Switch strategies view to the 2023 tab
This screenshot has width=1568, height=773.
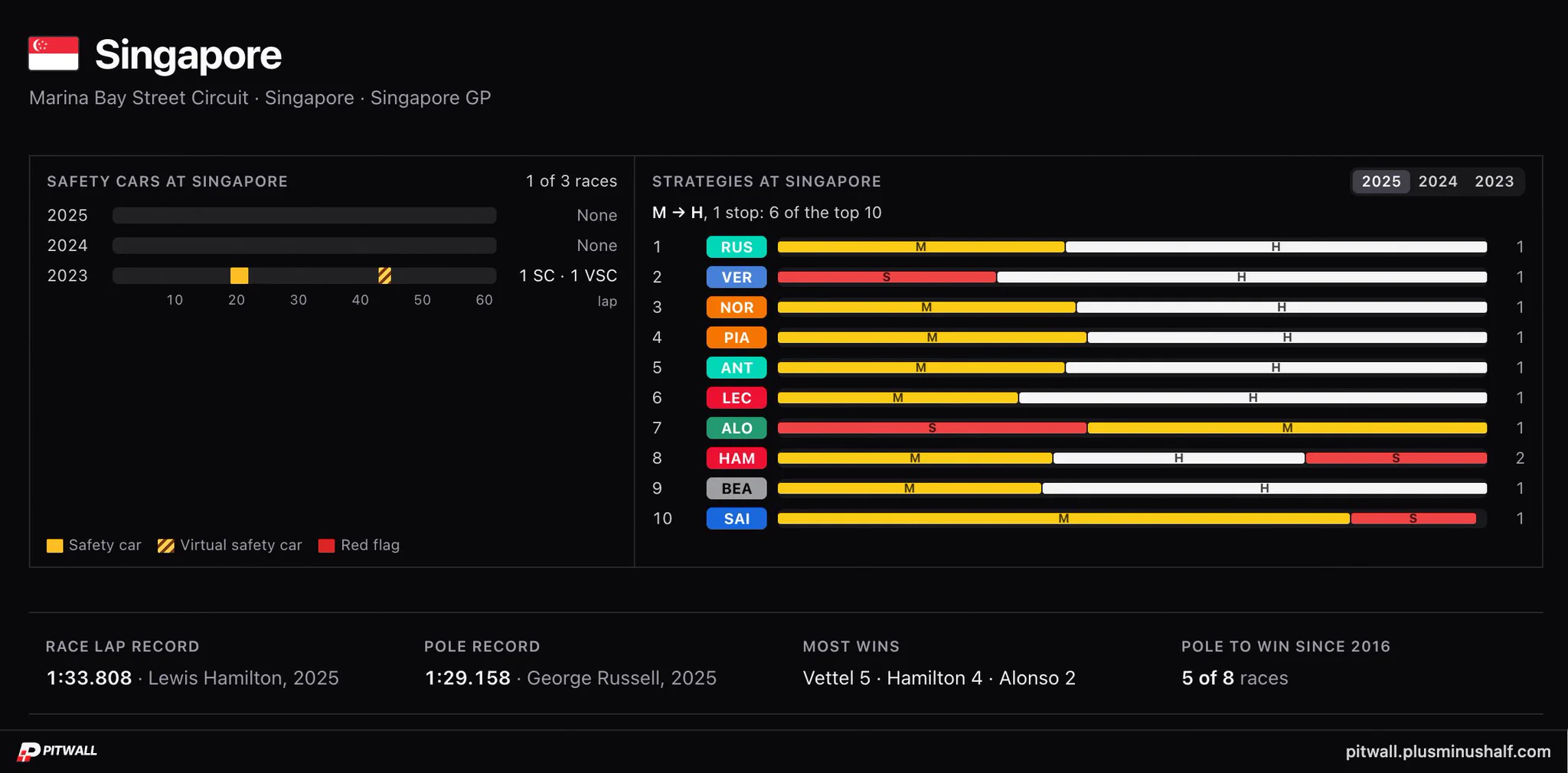(1494, 181)
